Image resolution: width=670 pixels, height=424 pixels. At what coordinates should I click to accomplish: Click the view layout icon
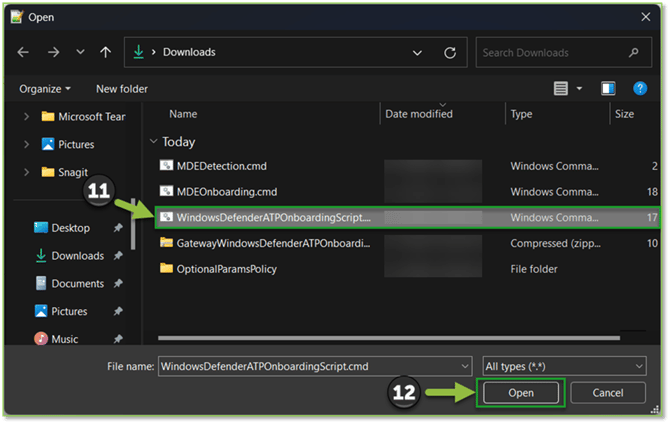[562, 89]
